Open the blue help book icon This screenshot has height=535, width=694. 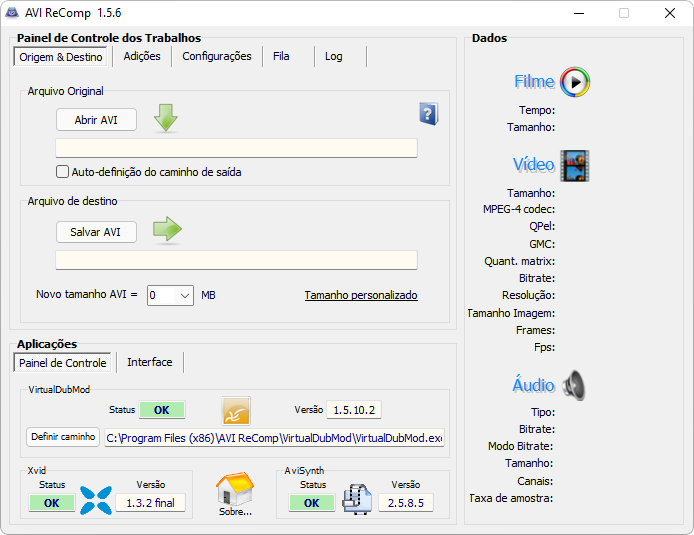429,113
